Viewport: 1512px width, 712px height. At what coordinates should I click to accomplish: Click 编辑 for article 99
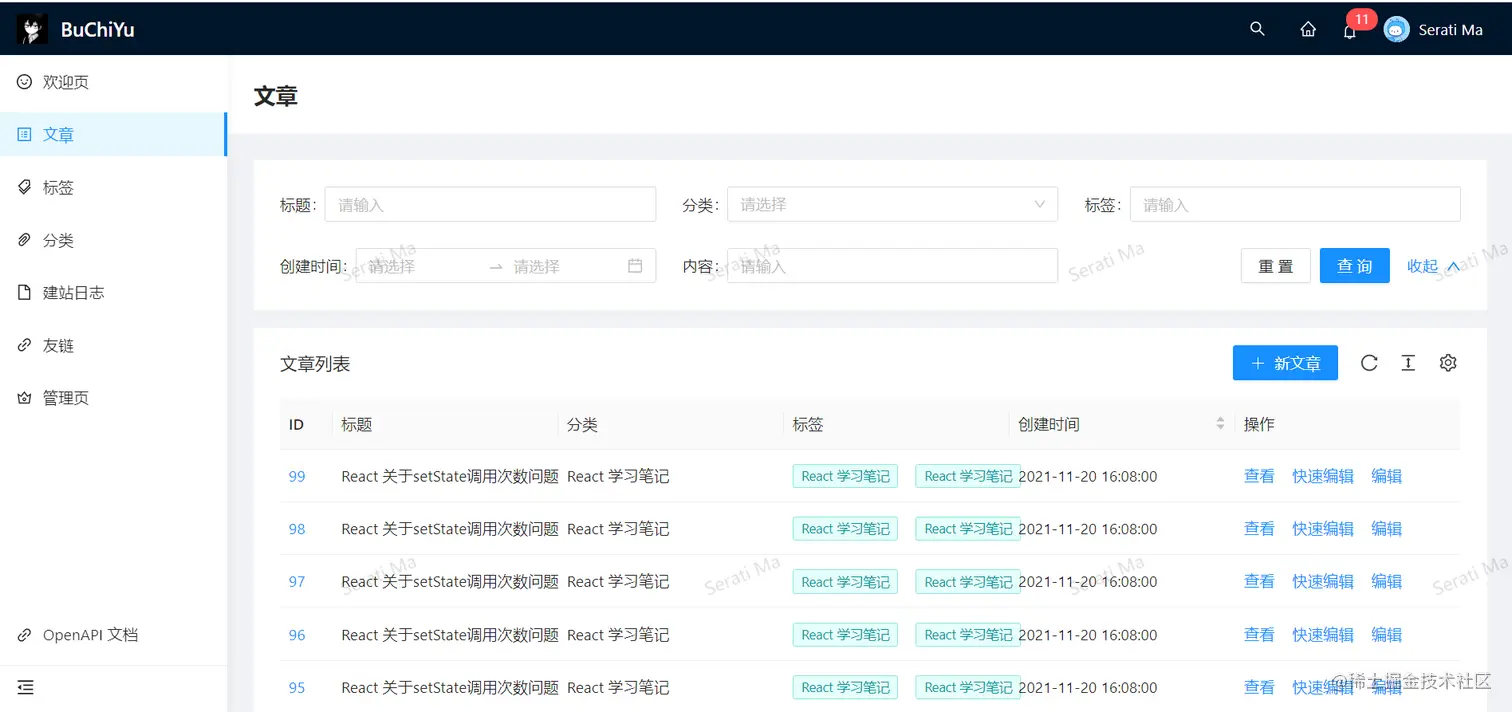pyautogui.click(x=1386, y=476)
